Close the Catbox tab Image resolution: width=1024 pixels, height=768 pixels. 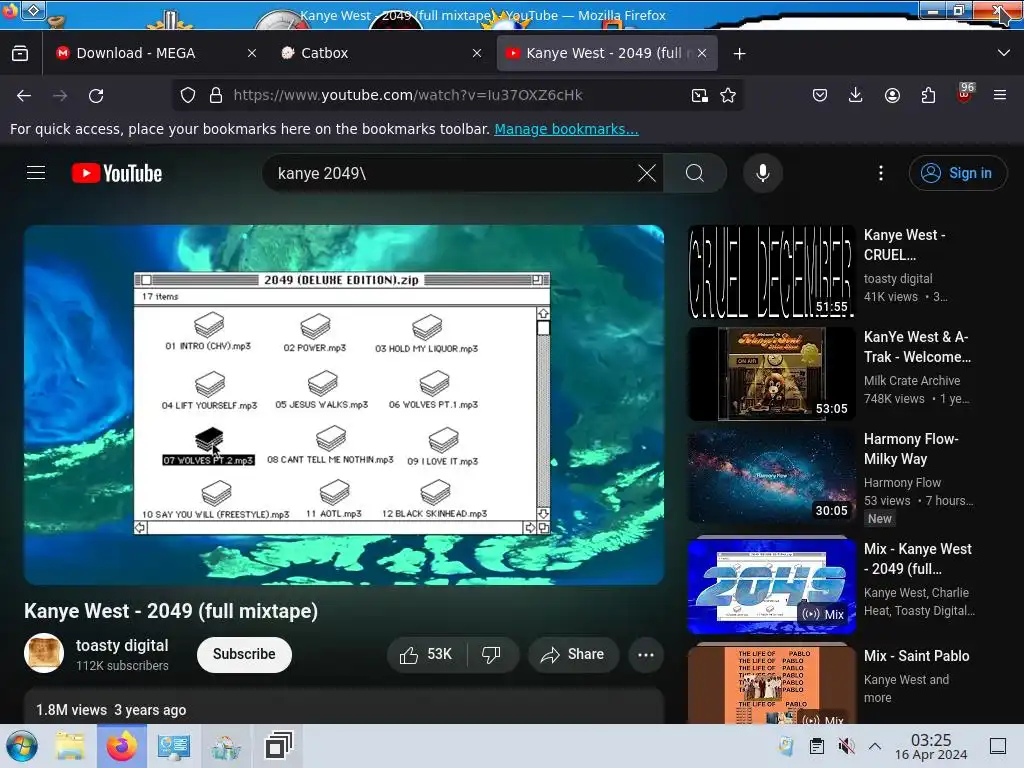point(477,54)
